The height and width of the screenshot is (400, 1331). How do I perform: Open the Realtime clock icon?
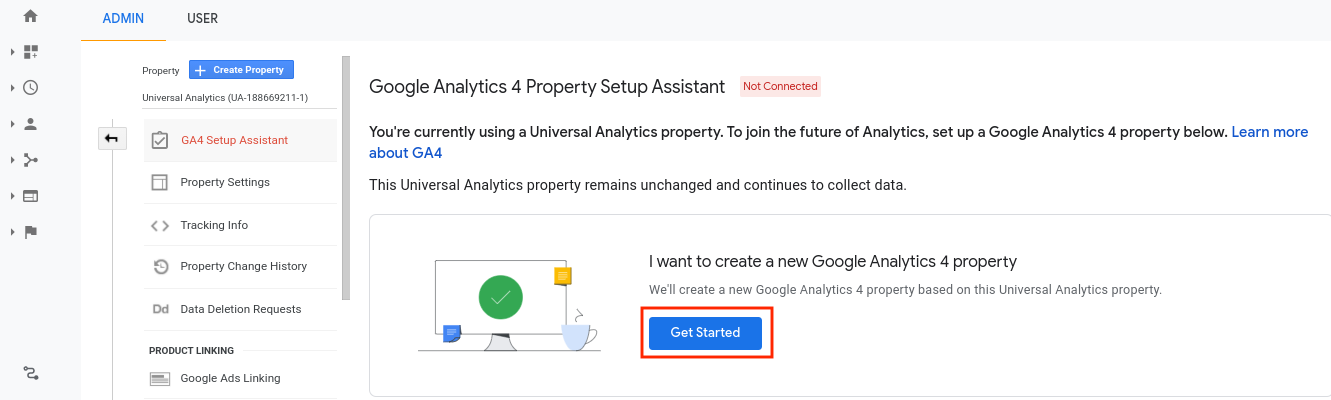click(x=30, y=88)
